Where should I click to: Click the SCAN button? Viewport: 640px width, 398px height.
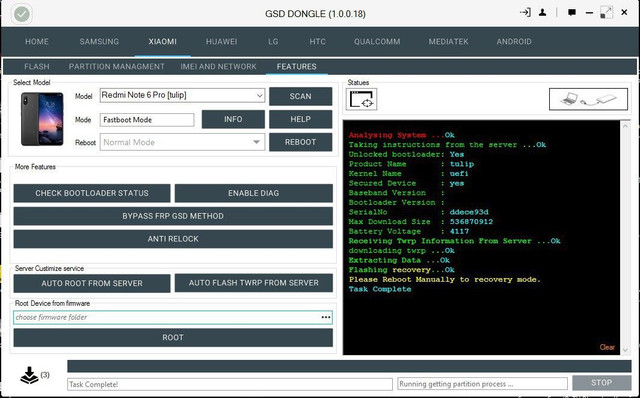tap(300, 96)
